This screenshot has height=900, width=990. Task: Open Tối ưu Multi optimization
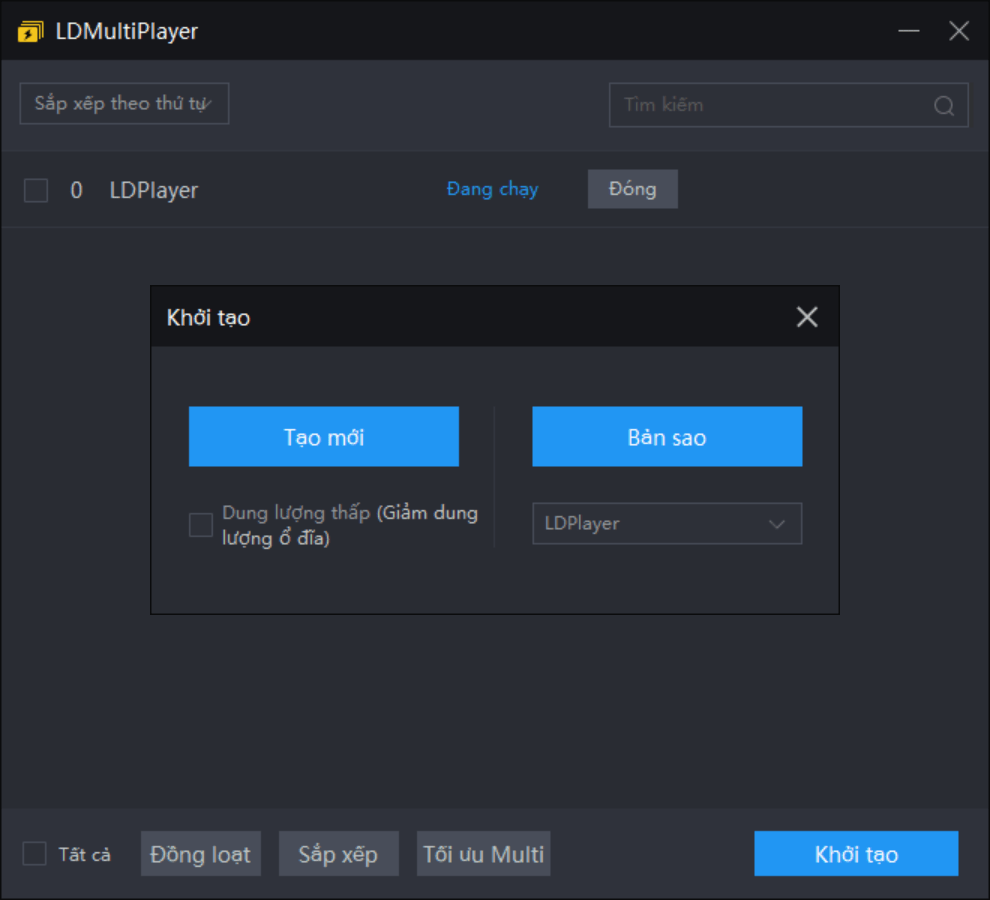tap(483, 853)
